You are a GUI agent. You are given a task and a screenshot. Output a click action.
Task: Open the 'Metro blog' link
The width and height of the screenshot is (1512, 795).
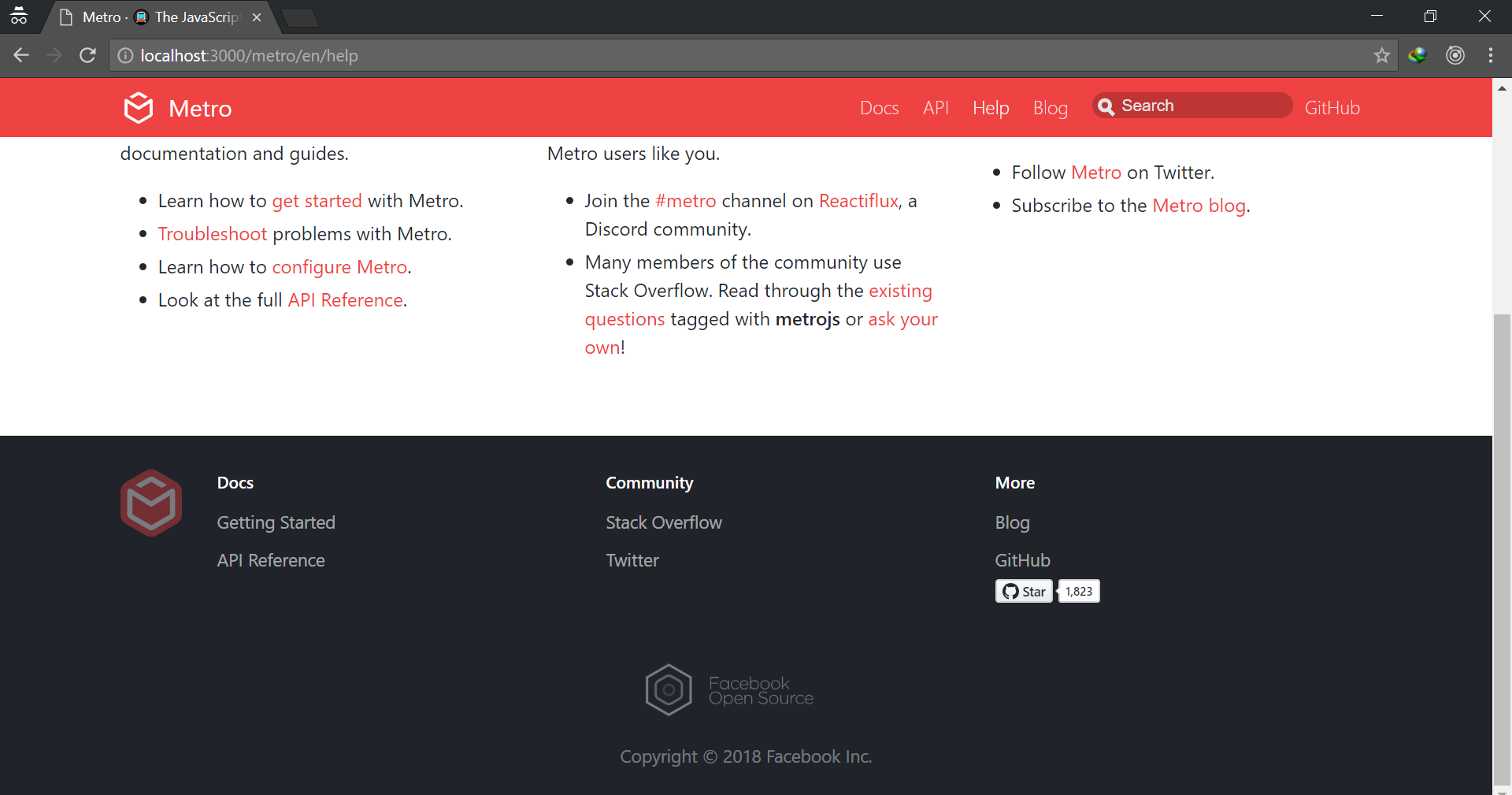[1199, 206]
